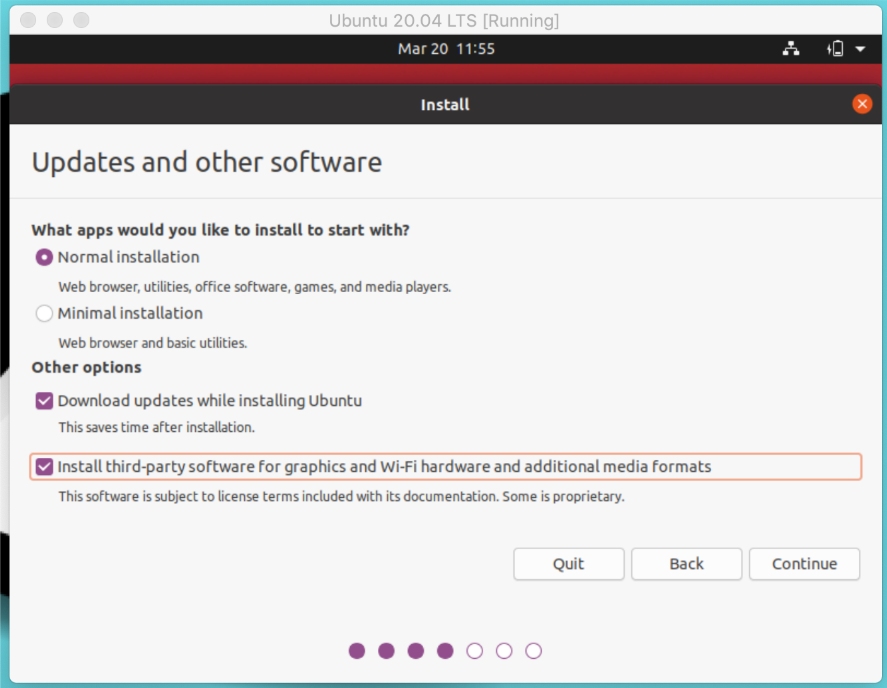Toggle the Install third-party software checkbox
This screenshot has height=688, width=887.
[x=44, y=467]
